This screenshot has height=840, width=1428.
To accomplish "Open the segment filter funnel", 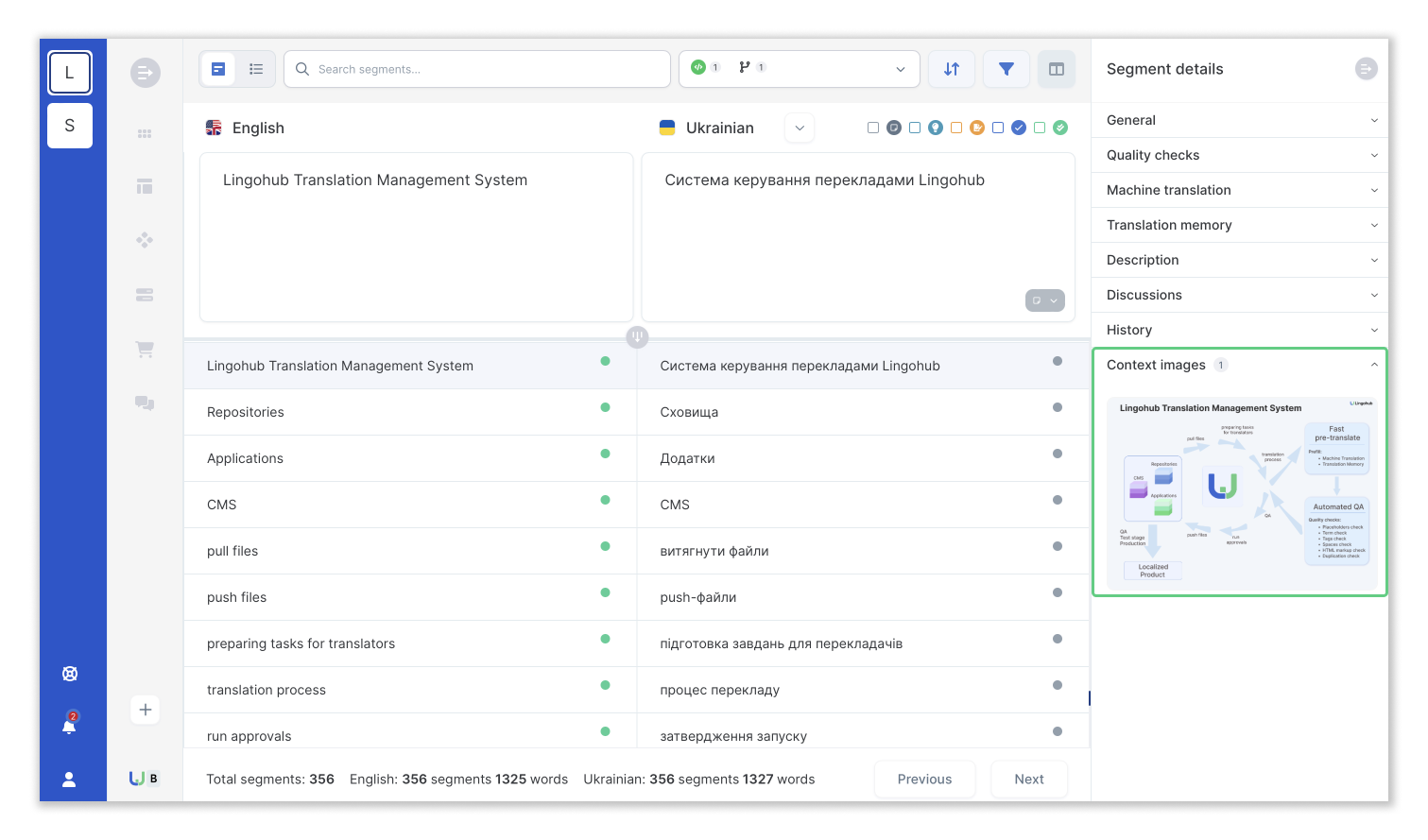I will coord(1006,69).
